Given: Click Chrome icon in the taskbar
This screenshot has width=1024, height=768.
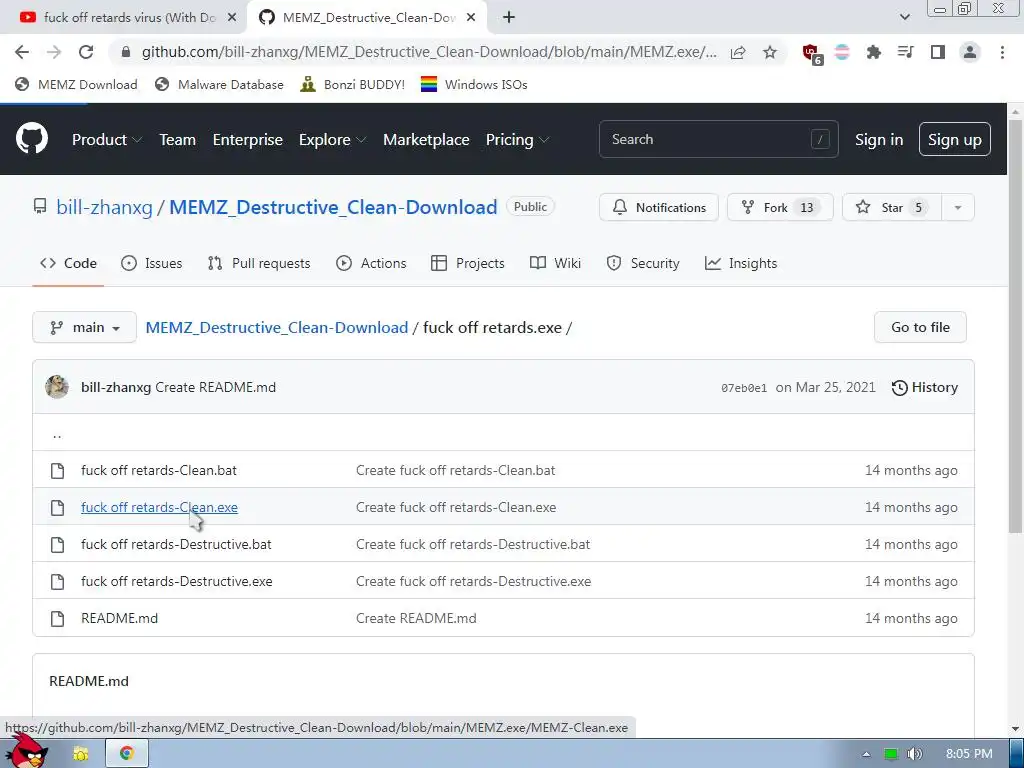Looking at the screenshot, I should (x=127, y=754).
